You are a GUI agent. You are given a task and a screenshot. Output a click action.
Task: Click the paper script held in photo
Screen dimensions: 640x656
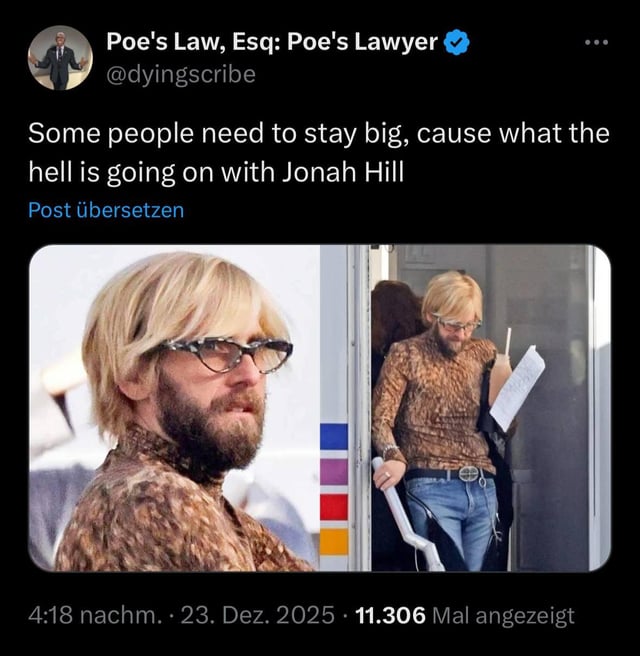(518, 388)
